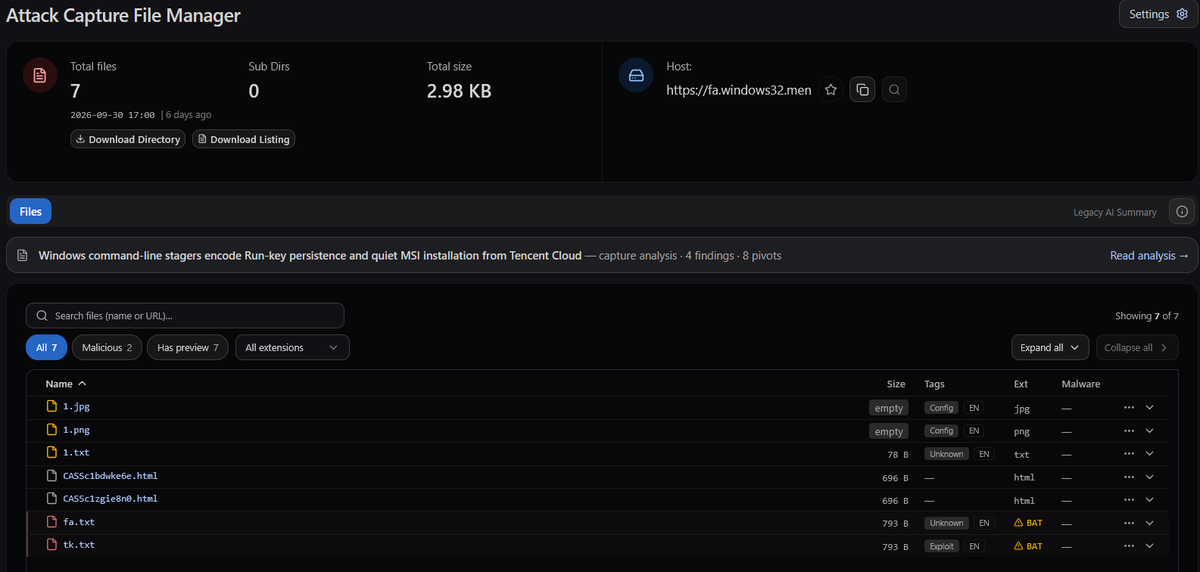Open more options for 1.txt row
This screenshot has height=572, width=1200.
tap(1129, 453)
